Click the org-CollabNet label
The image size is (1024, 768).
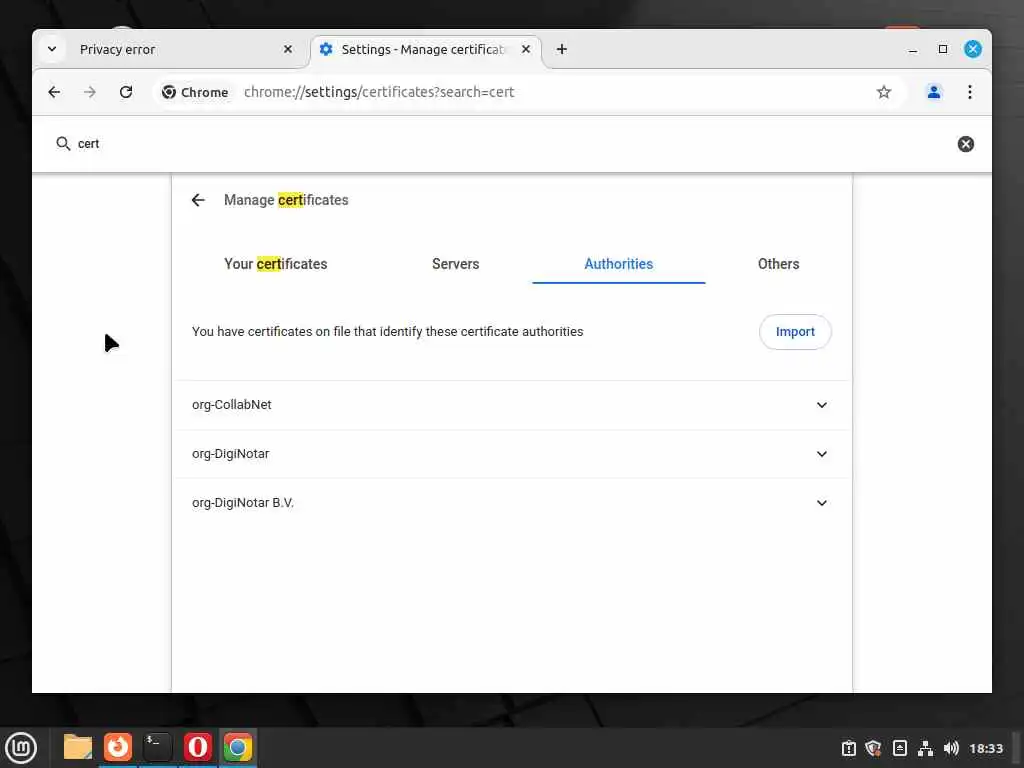232,405
